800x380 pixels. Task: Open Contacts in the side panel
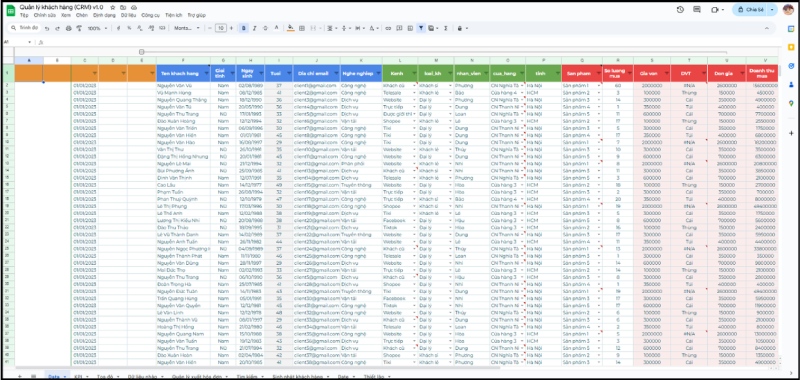pos(791,84)
